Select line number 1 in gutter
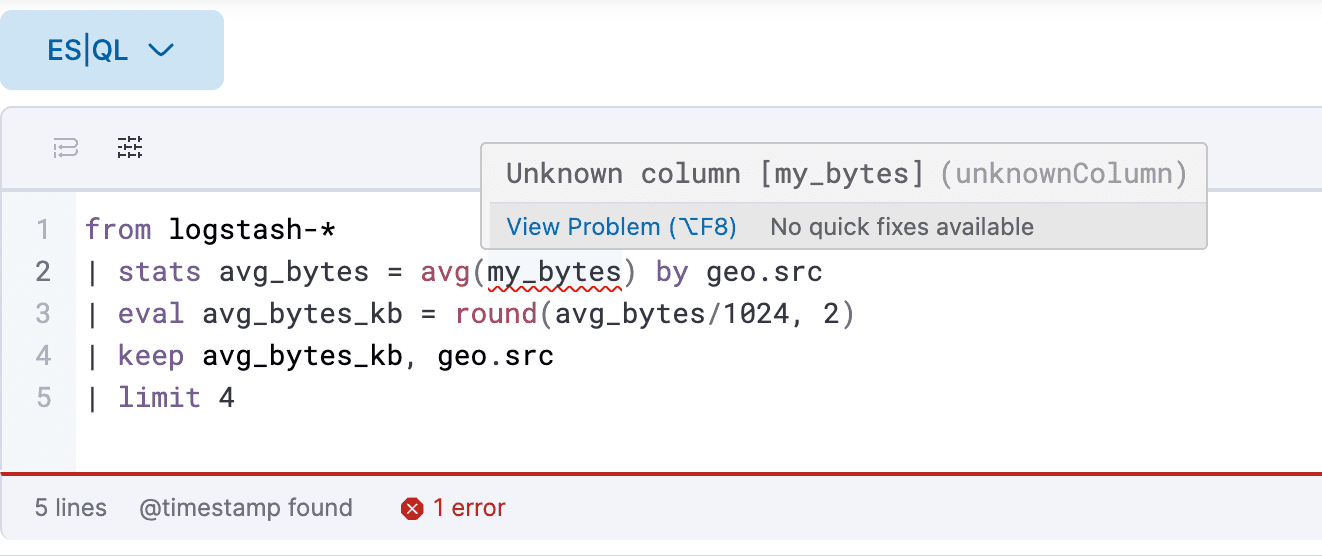1322x556 pixels. (43, 230)
